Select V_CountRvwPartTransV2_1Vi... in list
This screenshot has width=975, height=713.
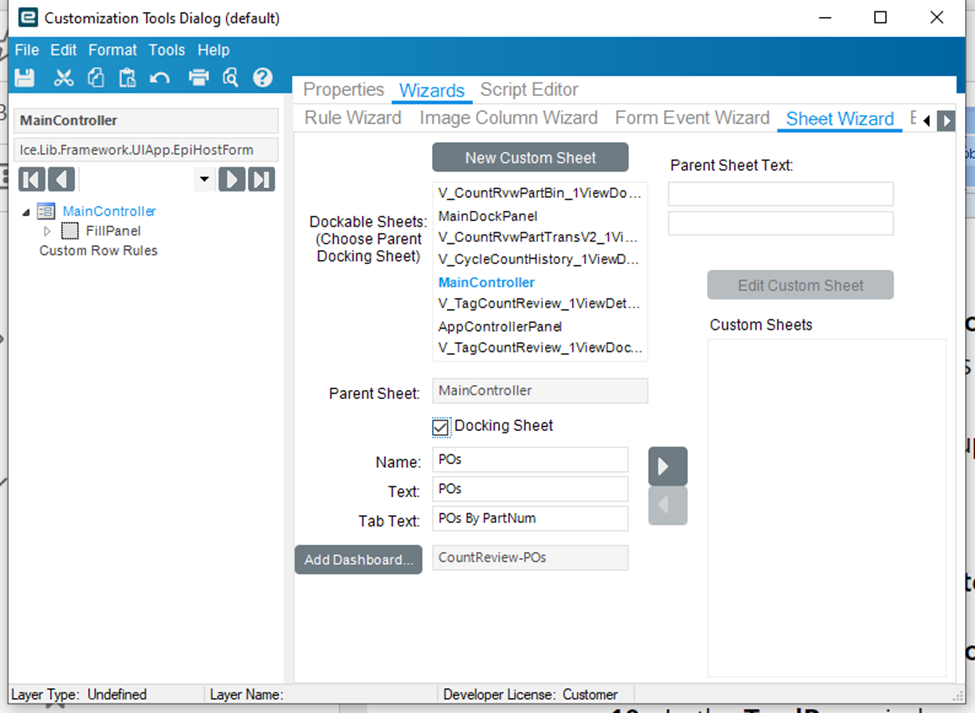(x=539, y=237)
